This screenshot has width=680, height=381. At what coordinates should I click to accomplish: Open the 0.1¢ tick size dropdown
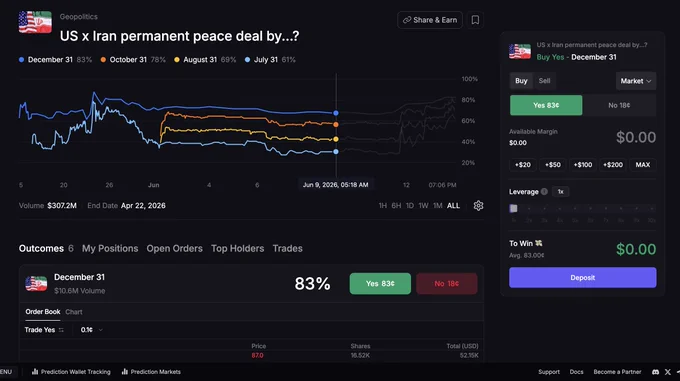pos(92,330)
